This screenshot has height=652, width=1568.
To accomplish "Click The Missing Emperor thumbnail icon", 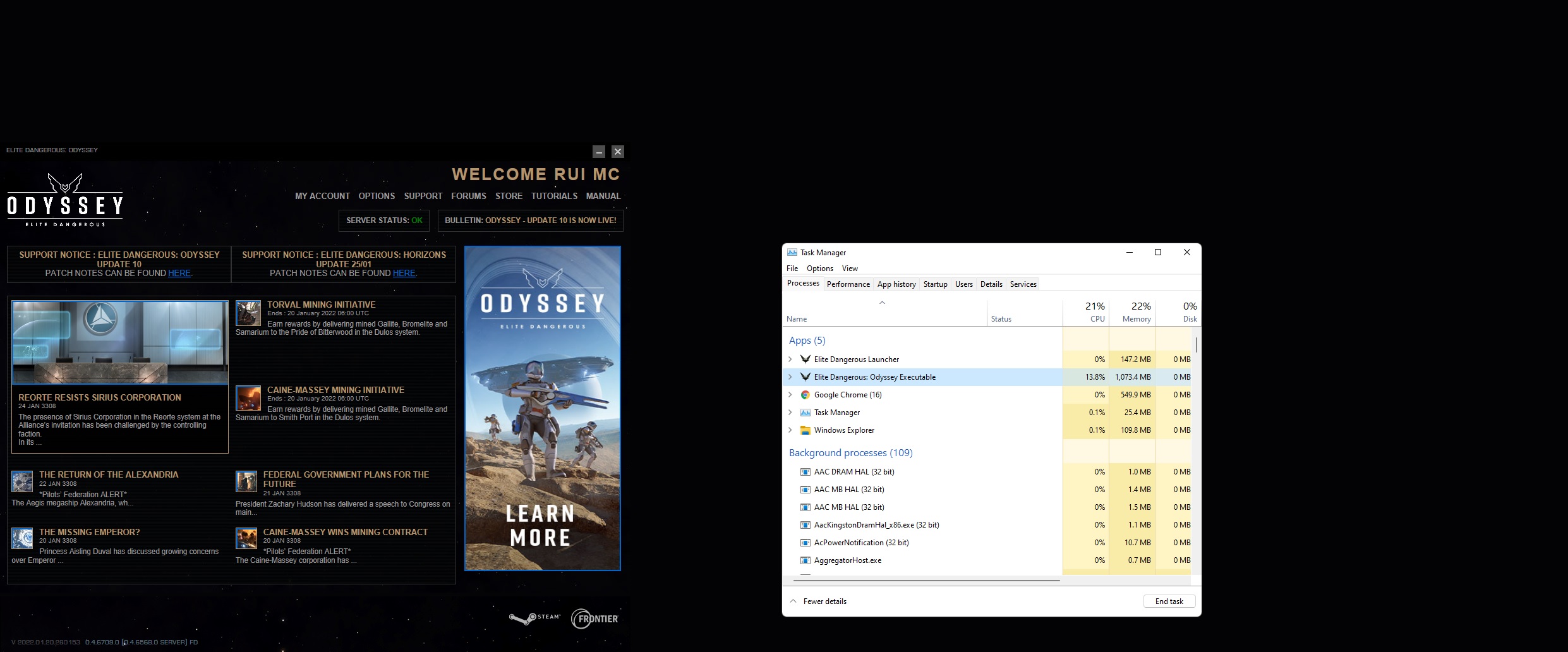I will pos(22,538).
